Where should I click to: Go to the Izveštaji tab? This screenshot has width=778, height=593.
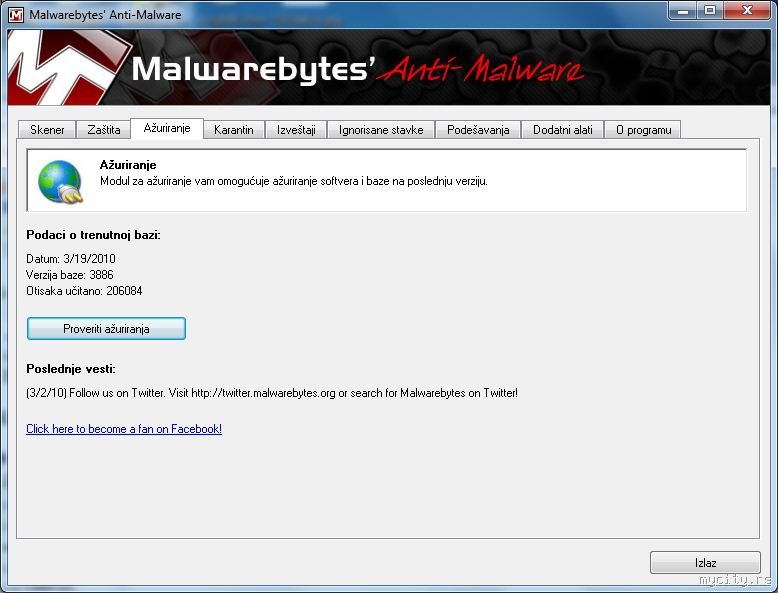296,130
